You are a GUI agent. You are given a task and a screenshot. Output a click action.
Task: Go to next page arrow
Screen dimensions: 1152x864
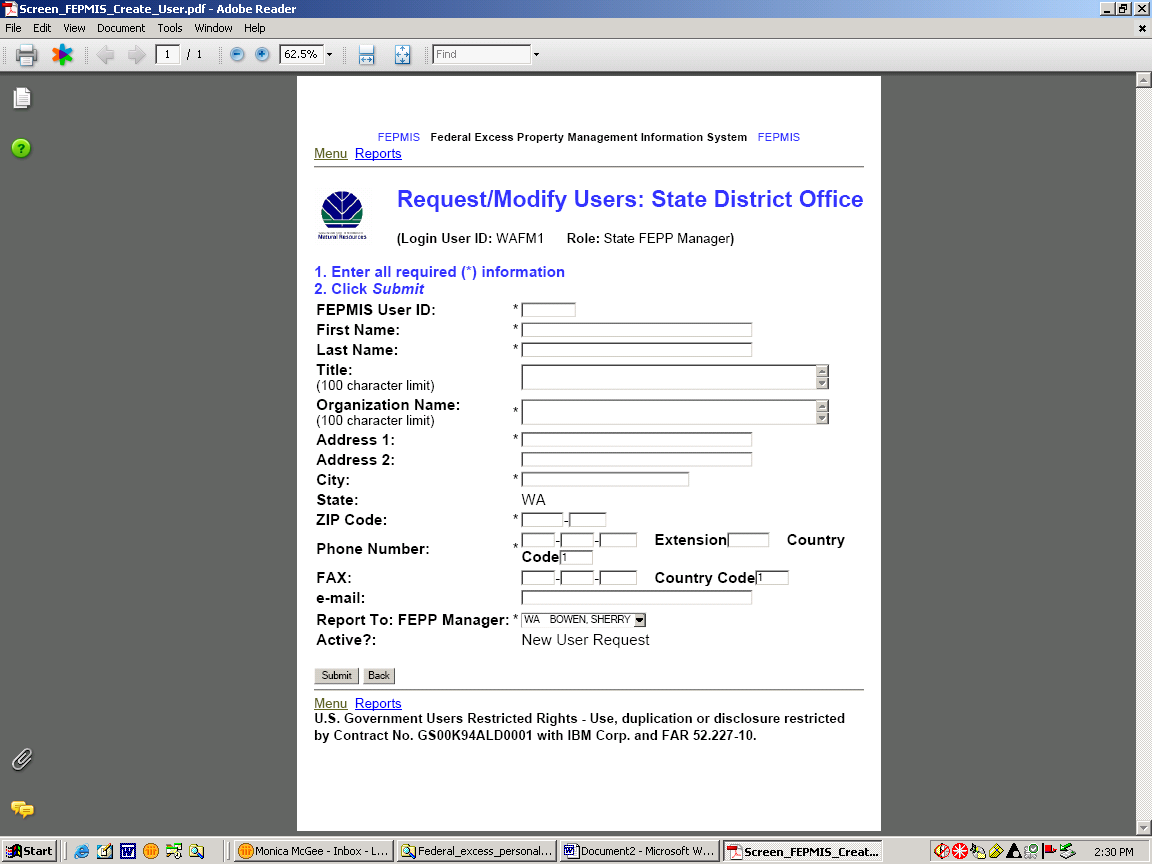pyautogui.click(x=136, y=54)
